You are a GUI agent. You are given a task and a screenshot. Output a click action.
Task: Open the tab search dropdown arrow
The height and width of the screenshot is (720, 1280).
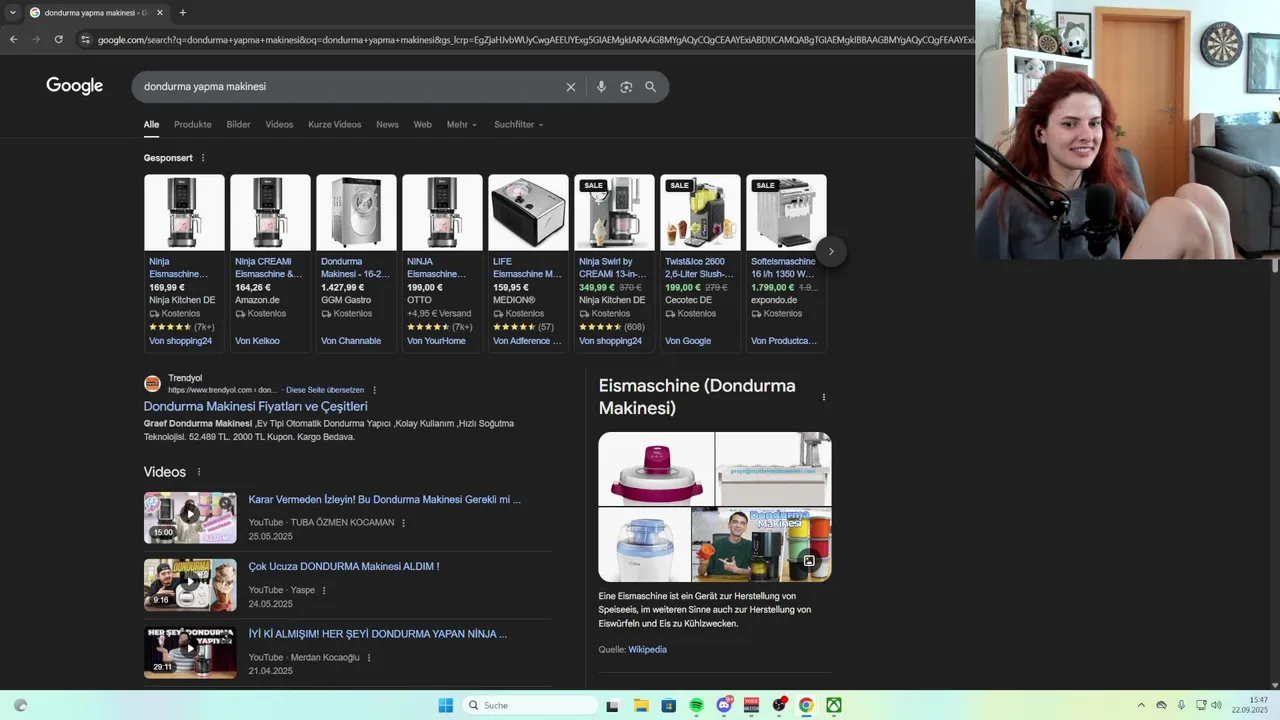(13, 13)
